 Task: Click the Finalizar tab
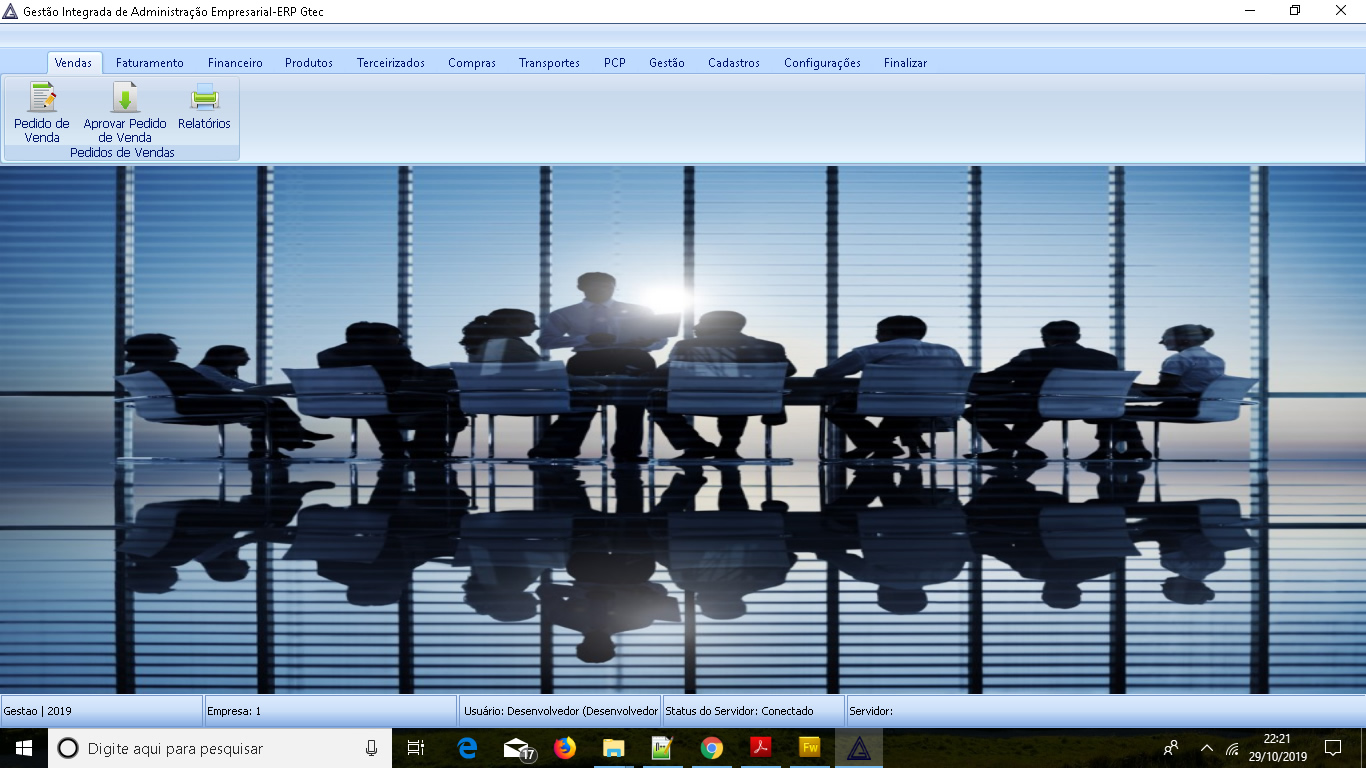click(905, 63)
